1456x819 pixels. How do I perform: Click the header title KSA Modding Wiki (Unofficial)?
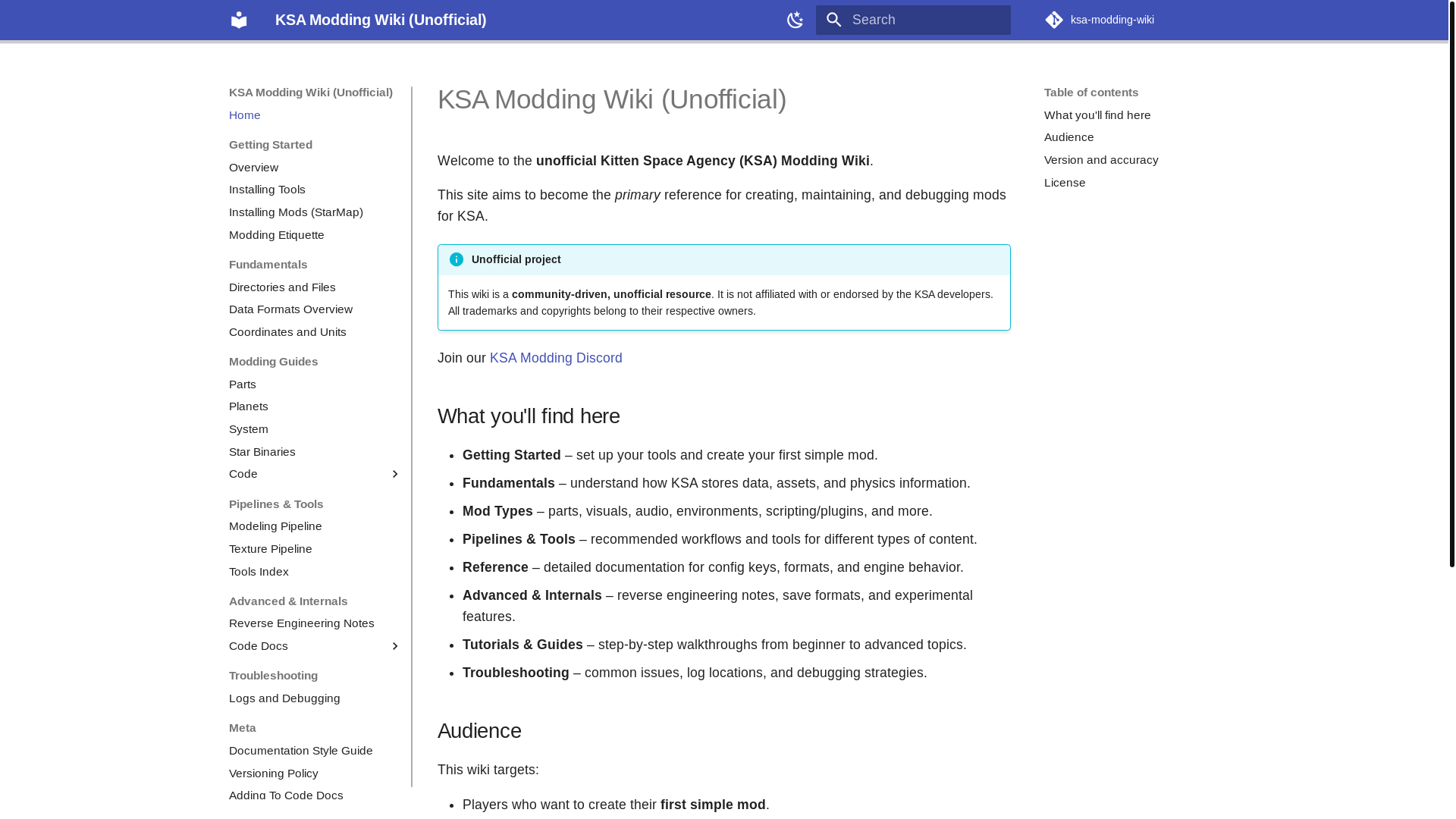click(381, 20)
